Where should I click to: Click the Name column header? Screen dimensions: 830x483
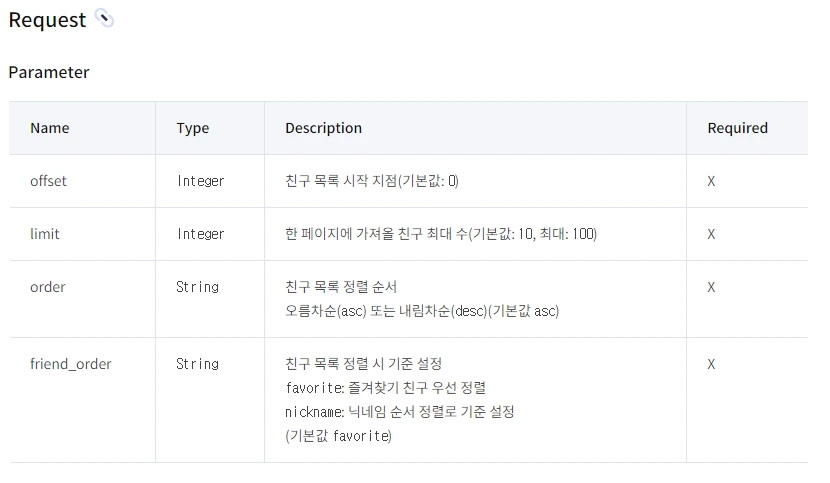(x=50, y=128)
